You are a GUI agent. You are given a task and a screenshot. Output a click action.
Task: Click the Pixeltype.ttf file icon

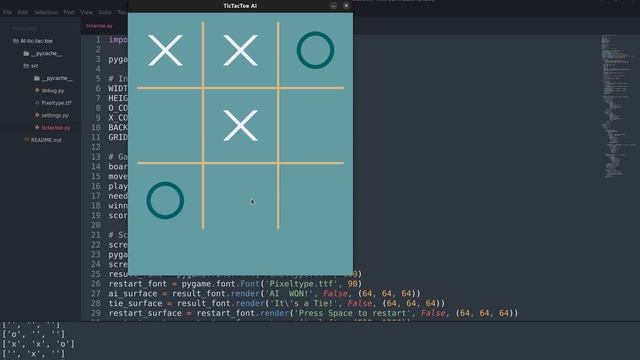[37, 103]
